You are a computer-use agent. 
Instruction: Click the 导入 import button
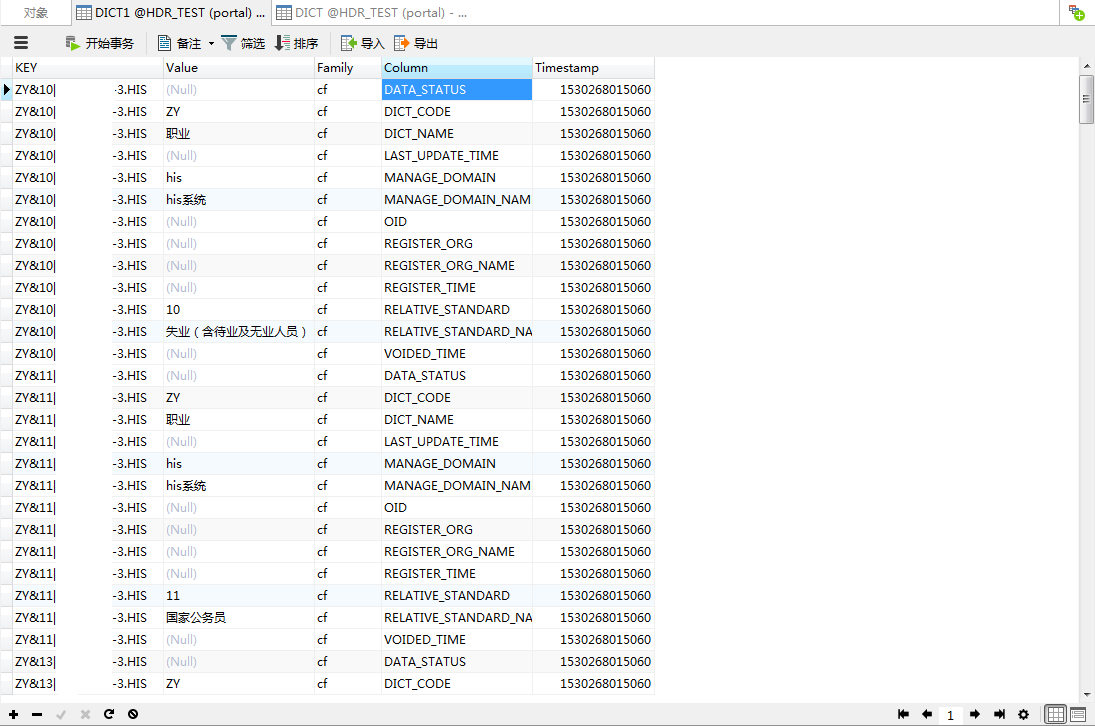tap(362, 43)
